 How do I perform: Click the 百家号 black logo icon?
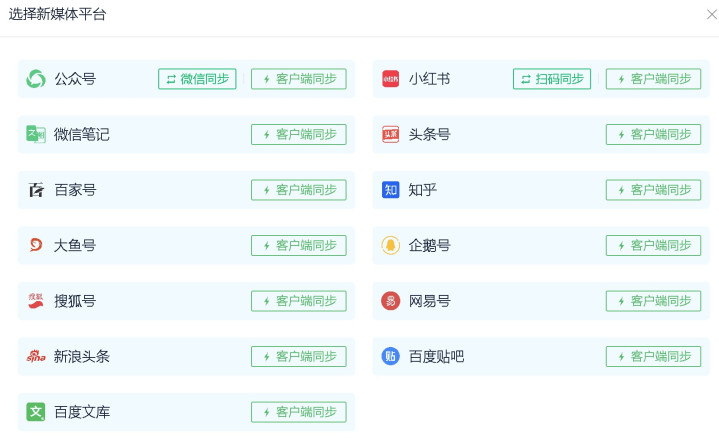pyautogui.click(x=36, y=190)
